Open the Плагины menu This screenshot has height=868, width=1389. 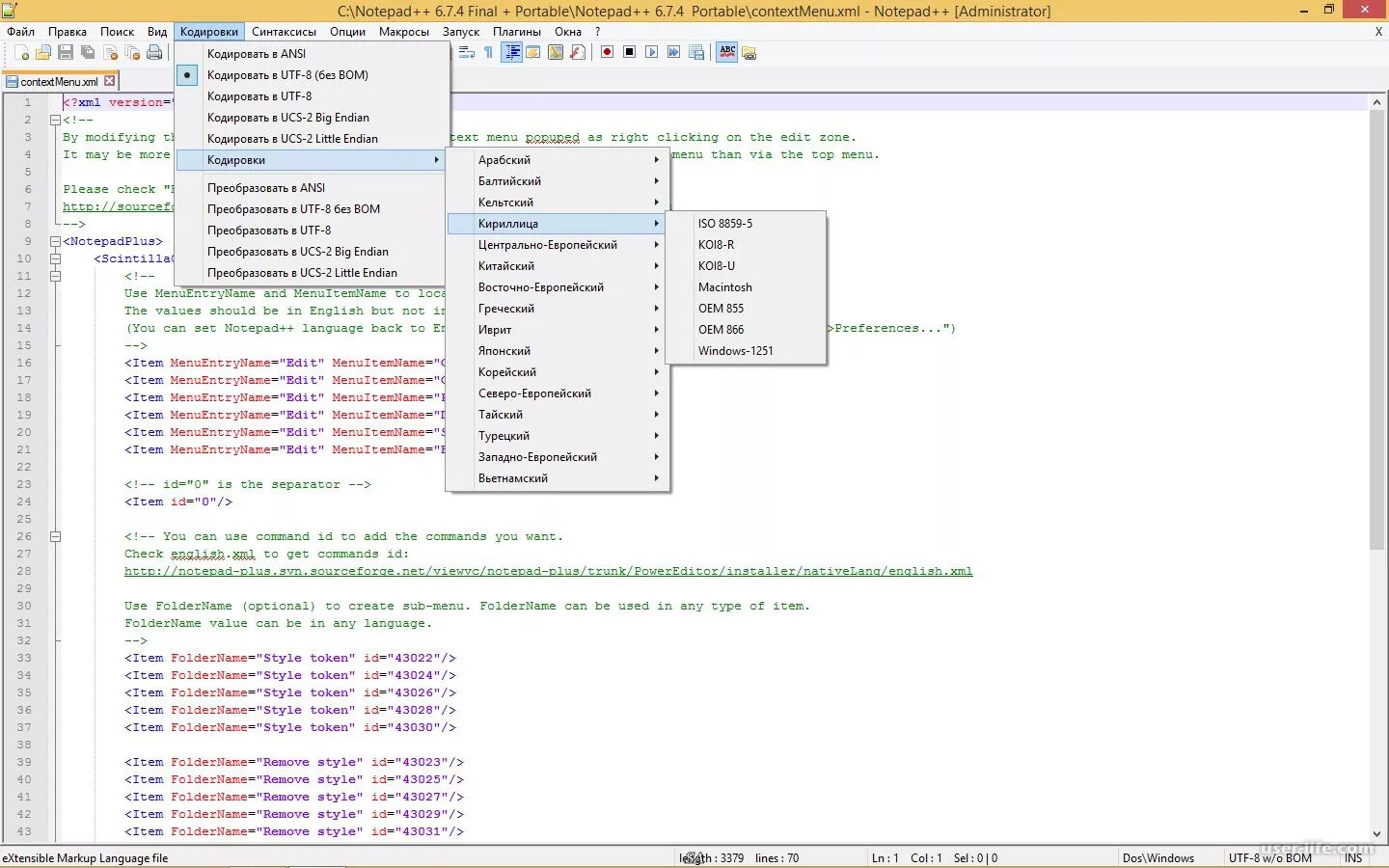point(517,32)
